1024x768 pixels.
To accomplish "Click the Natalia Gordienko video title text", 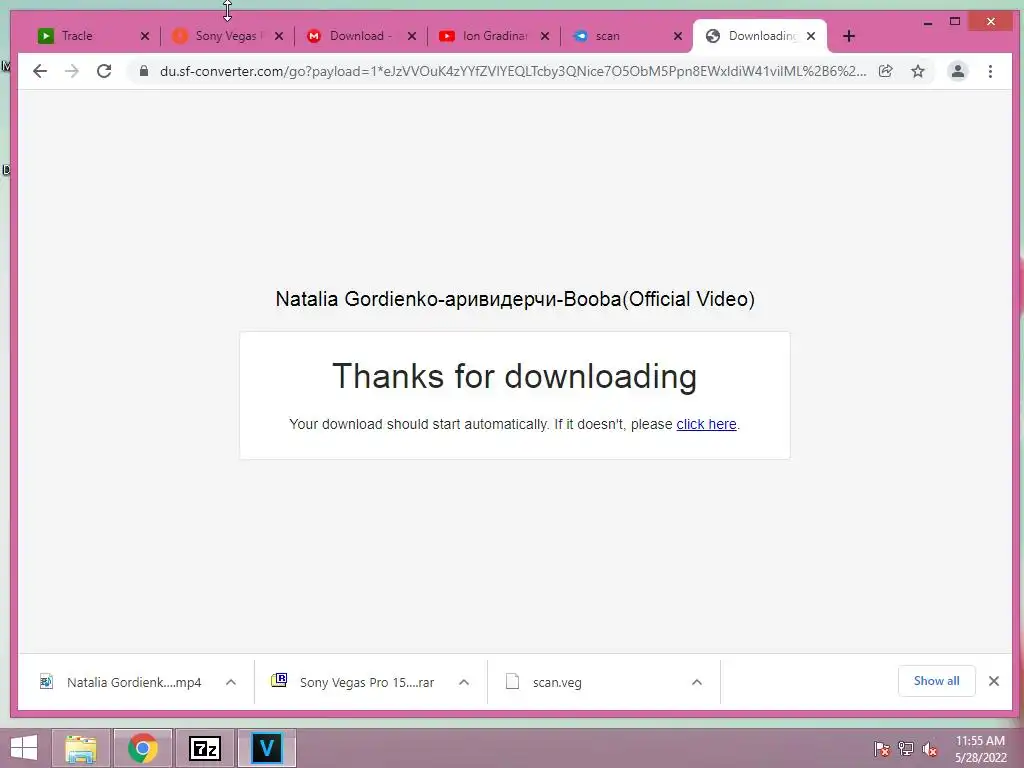I will 515,299.
